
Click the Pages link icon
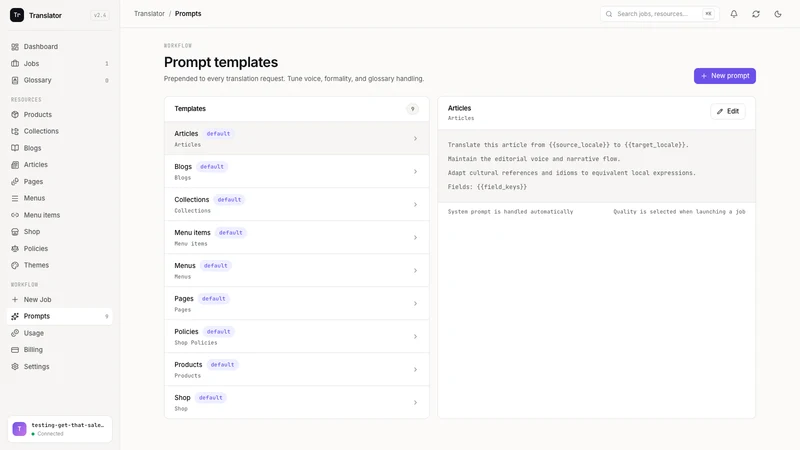(x=15, y=182)
